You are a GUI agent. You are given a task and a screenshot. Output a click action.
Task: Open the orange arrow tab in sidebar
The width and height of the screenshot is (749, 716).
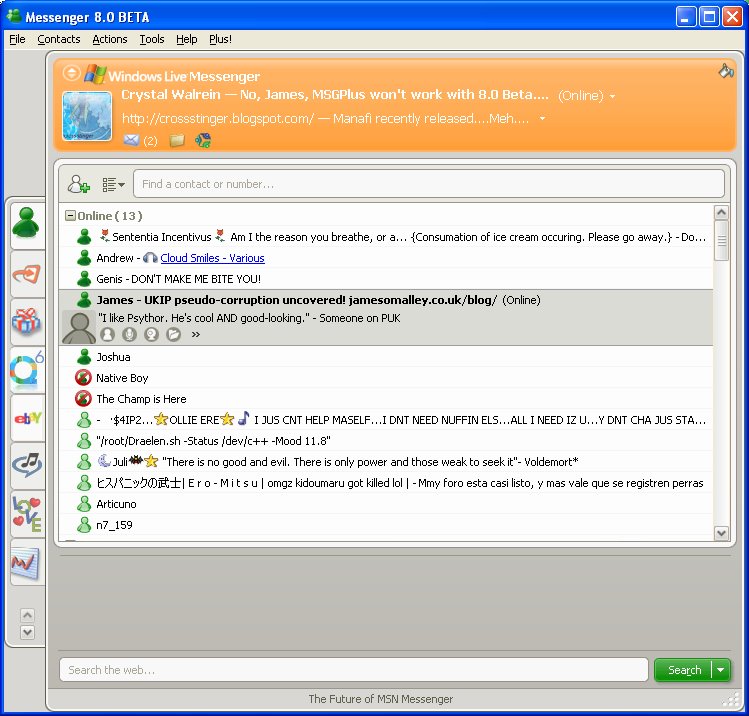[x=27, y=274]
